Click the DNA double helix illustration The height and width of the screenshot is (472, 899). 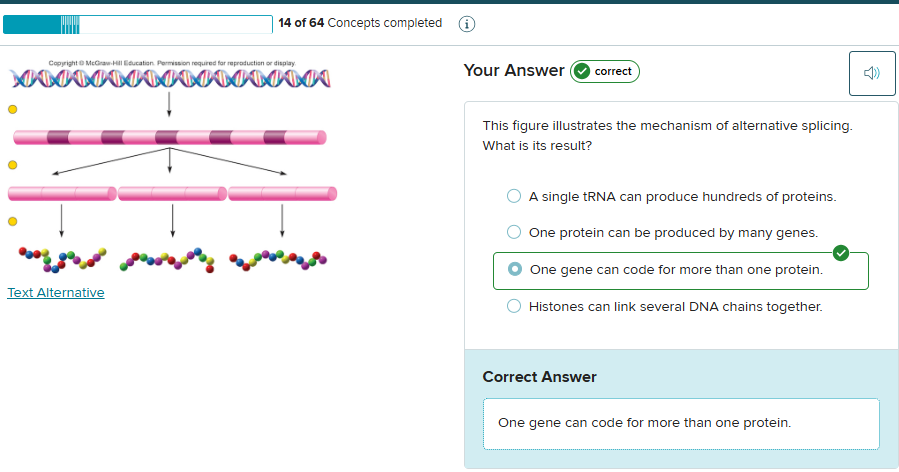coord(169,78)
